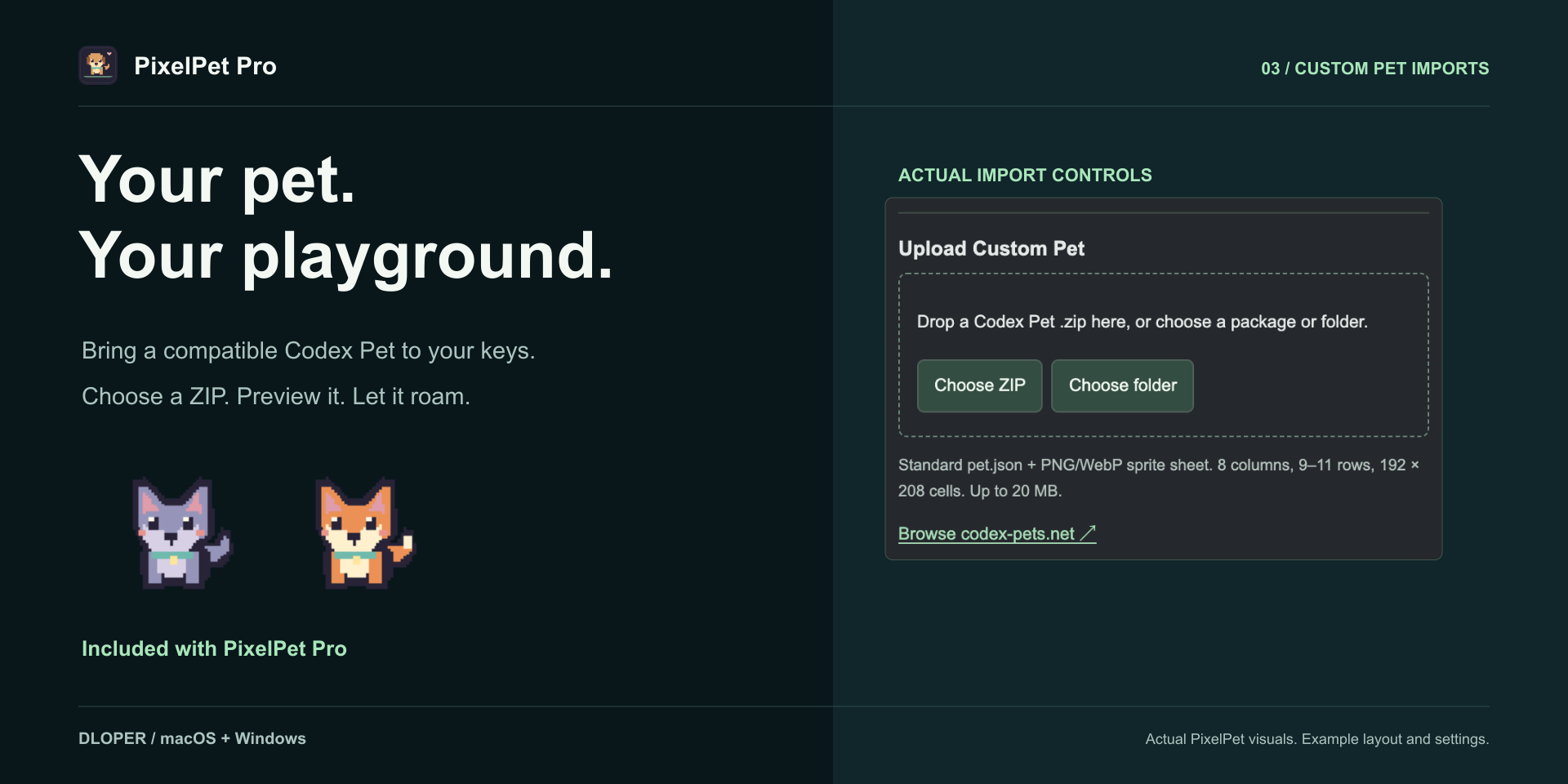Click the Included with PixelPet Pro caption
This screenshot has width=1568, height=784.
point(214,648)
